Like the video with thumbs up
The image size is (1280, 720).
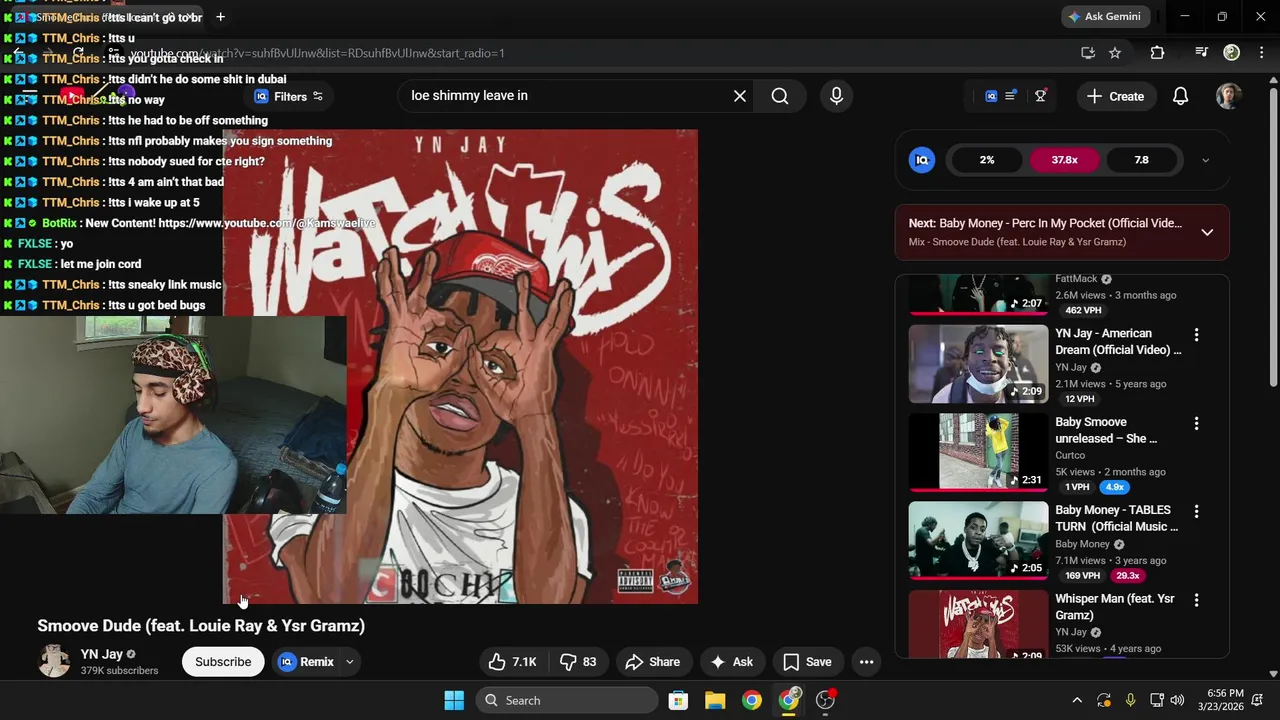513,662
